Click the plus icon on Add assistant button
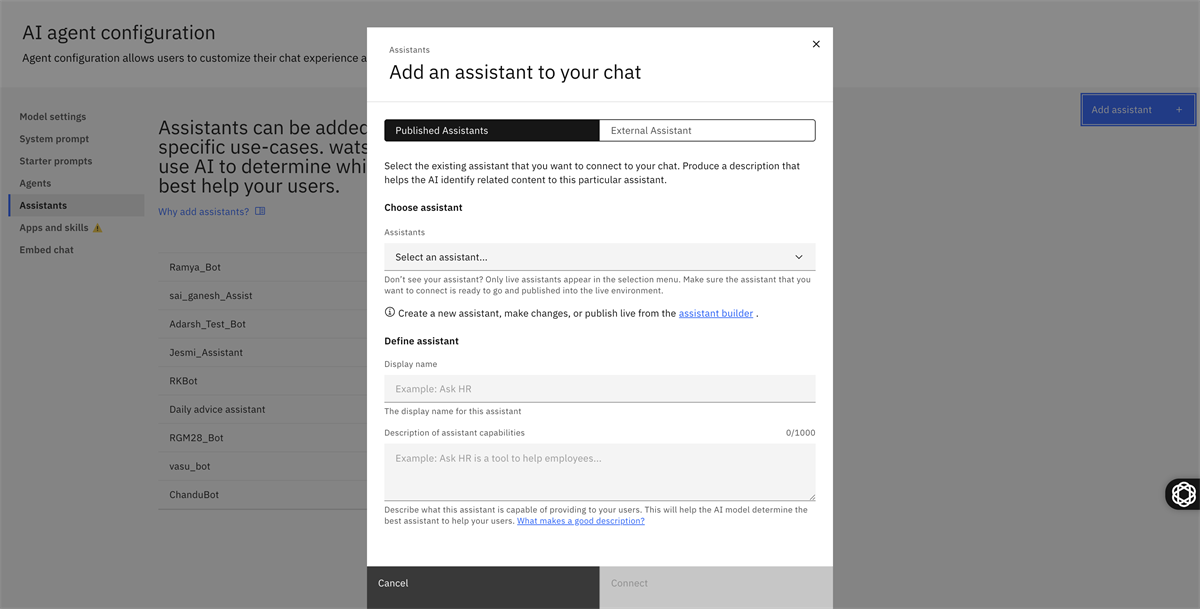This screenshot has height=609, width=1200. pos(1178,110)
